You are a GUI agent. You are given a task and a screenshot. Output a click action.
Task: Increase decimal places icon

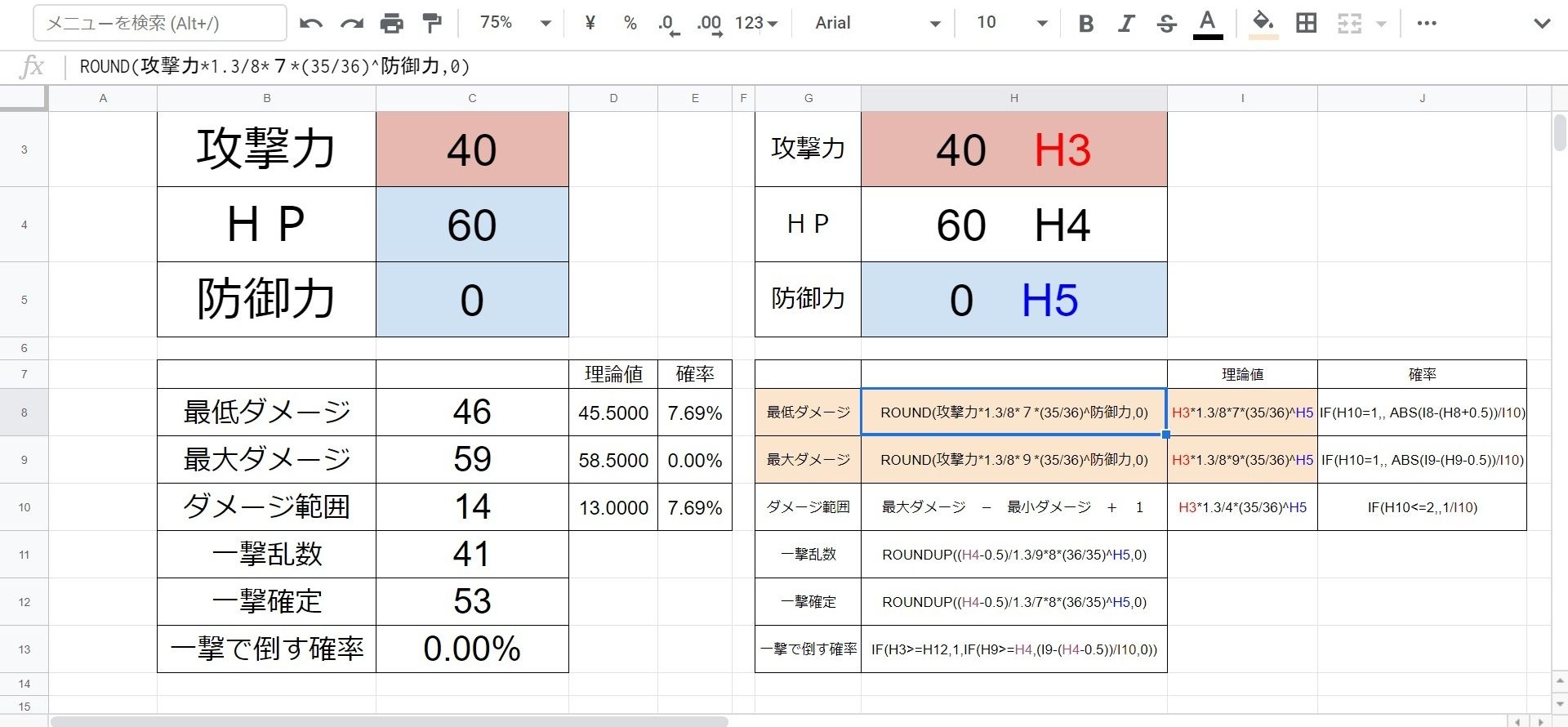coord(709,24)
